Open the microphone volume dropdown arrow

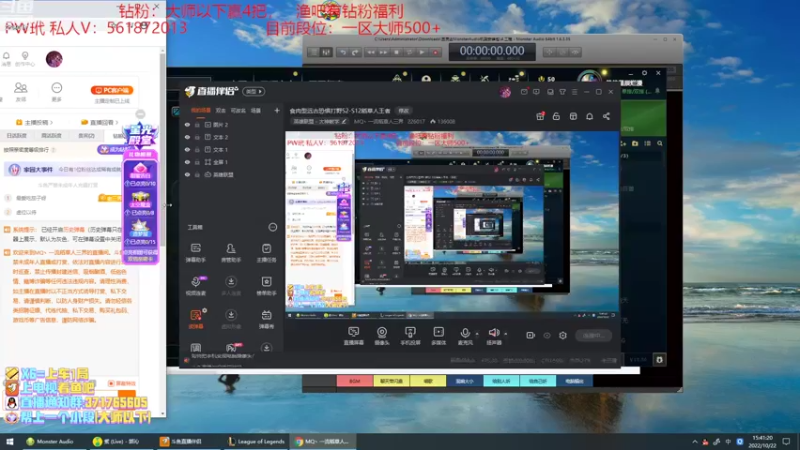pyautogui.click(x=477, y=334)
